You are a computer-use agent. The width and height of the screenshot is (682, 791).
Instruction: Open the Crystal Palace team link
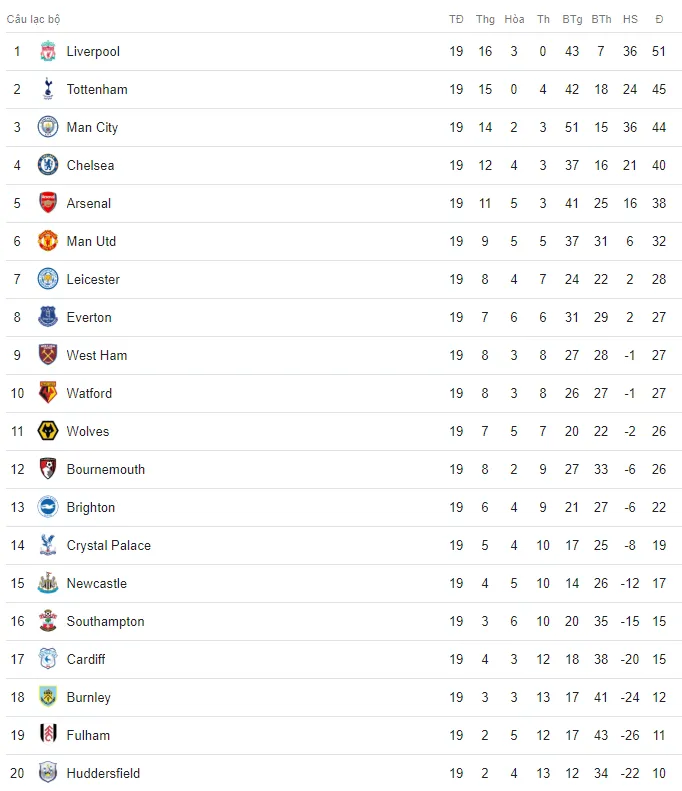pyautogui.click(x=109, y=545)
